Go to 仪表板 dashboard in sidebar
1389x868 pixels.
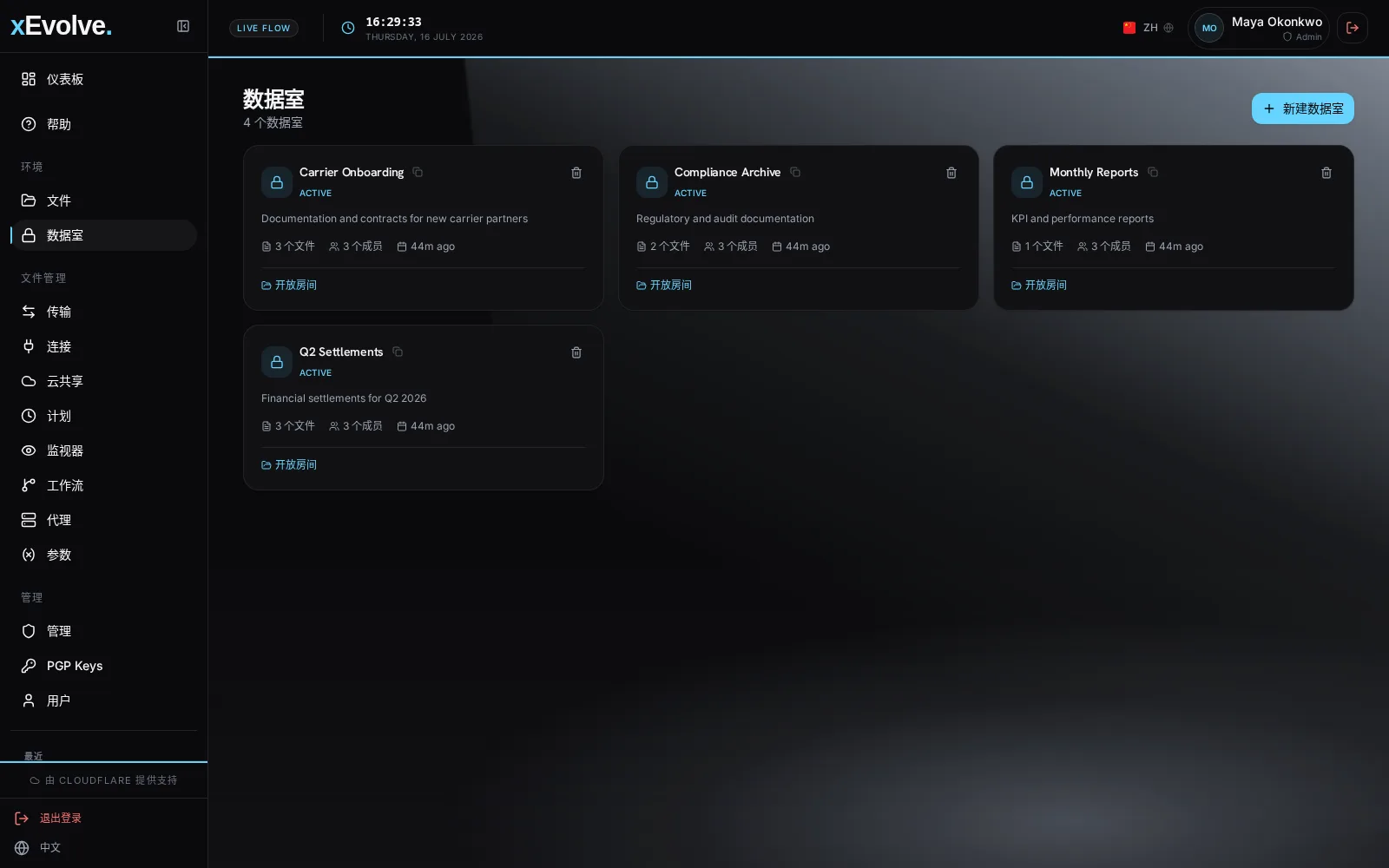[x=104, y=79]
